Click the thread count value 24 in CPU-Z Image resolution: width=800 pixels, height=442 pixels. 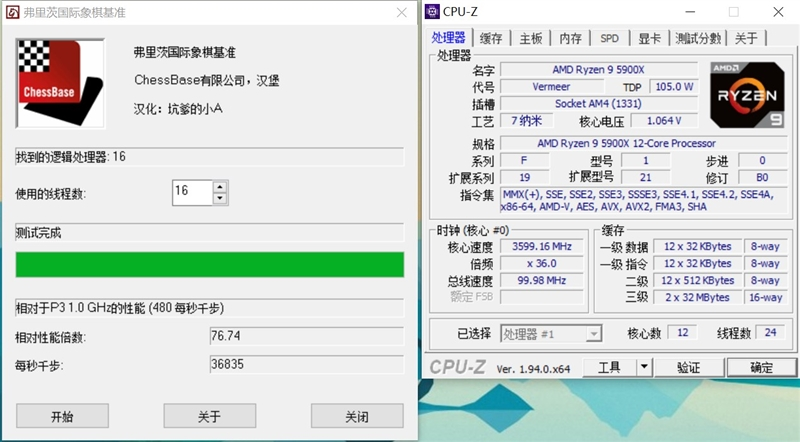point(770,333)
